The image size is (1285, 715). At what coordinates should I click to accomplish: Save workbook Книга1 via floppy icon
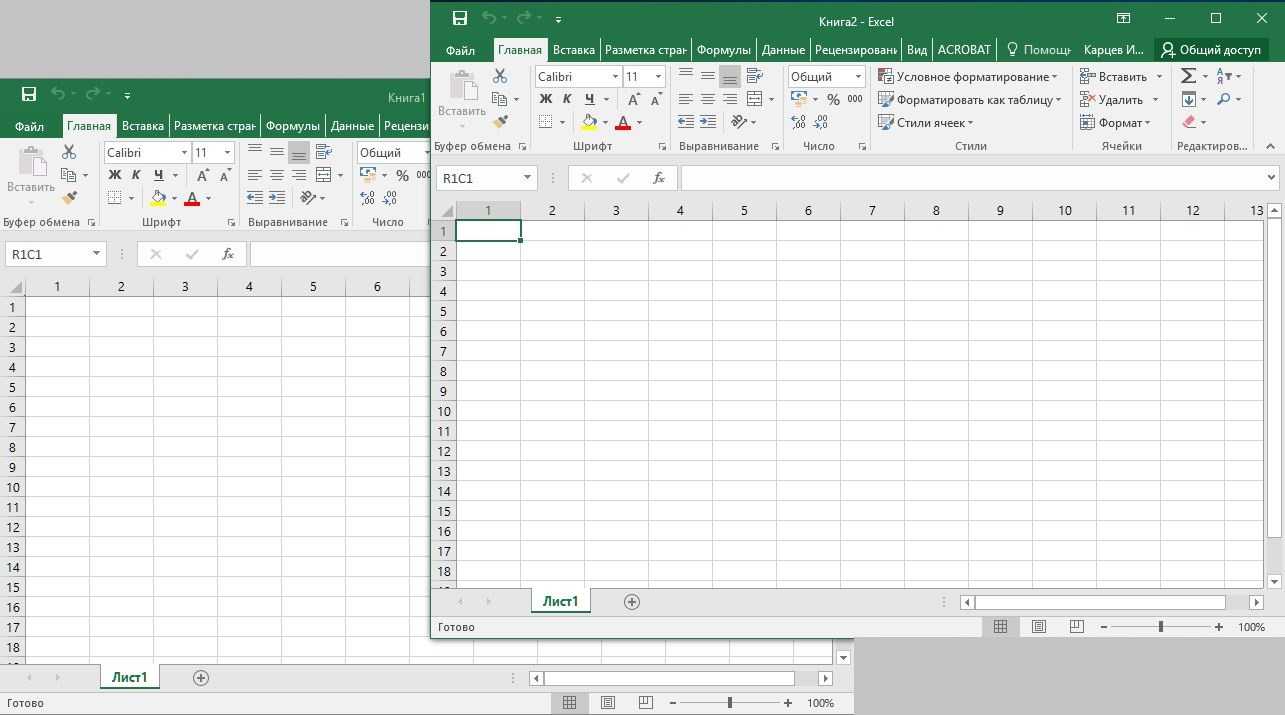[29, 94]
